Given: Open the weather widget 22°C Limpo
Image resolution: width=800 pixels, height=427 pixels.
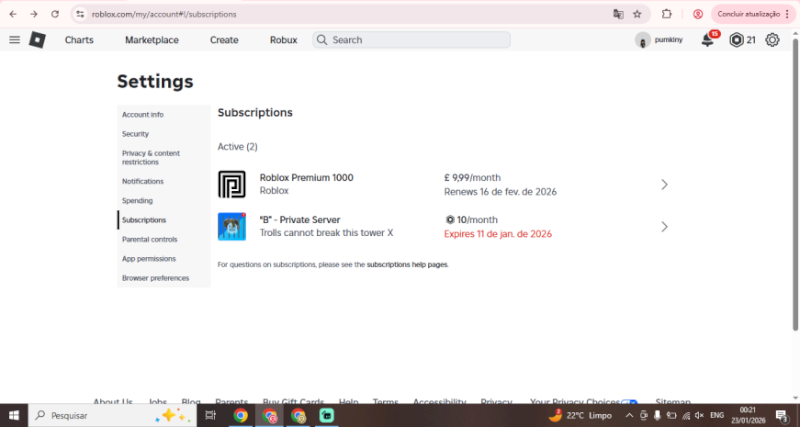Looking at the screenshot, I should 581,415.
